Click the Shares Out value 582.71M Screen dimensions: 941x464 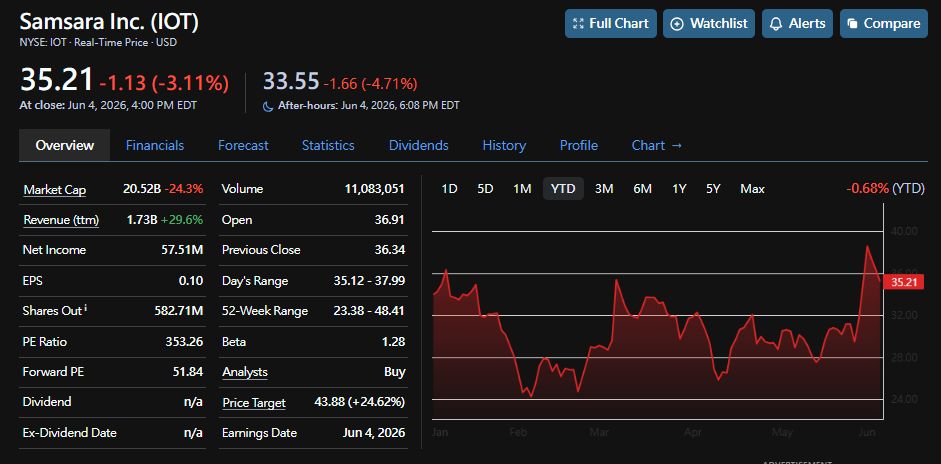click(x=178, y=311)
